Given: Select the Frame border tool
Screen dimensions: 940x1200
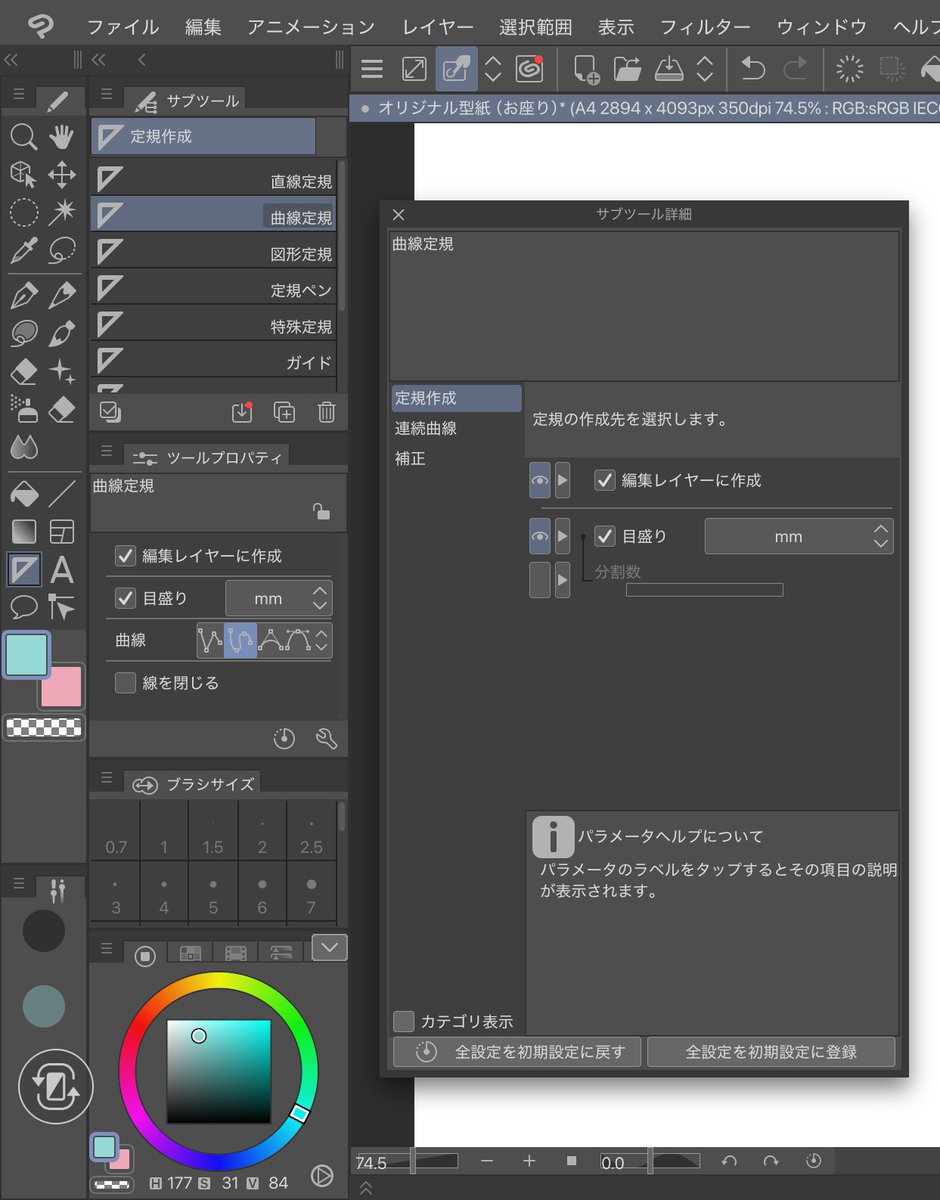Looking at the screenshot, I should pyautogui.click(x=62, y=531).
